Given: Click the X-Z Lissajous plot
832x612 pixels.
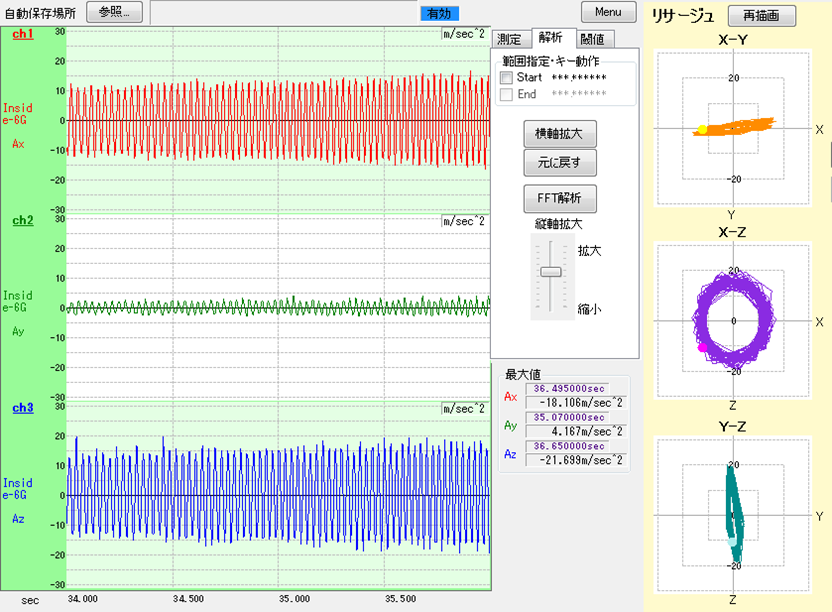Looking at the screenshot, I should pos(733,321).
